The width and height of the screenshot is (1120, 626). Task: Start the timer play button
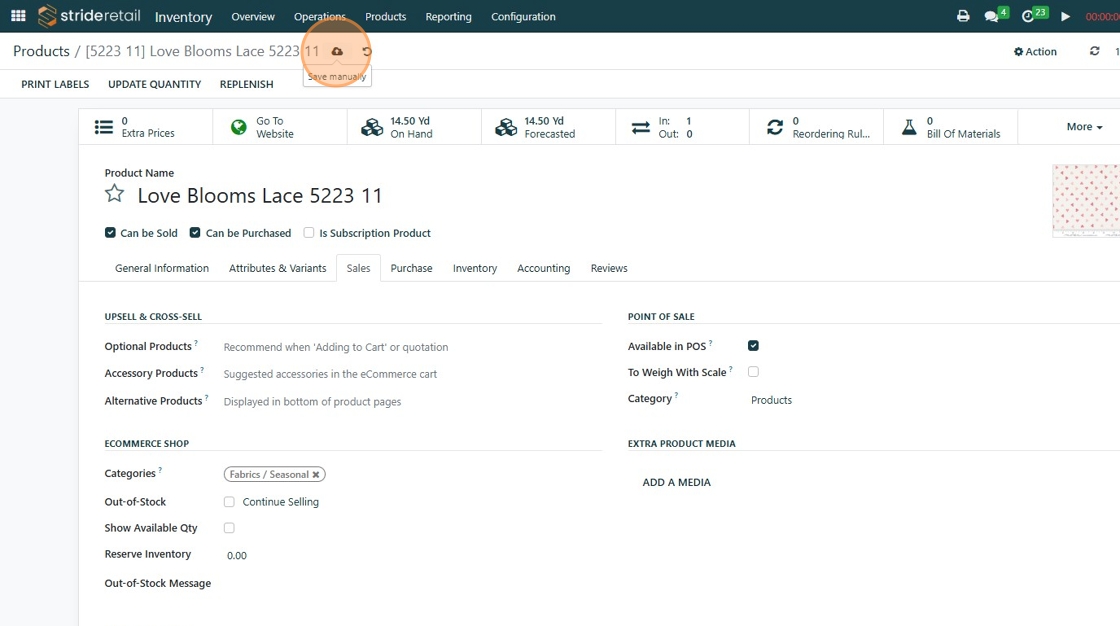point(1065,16)
